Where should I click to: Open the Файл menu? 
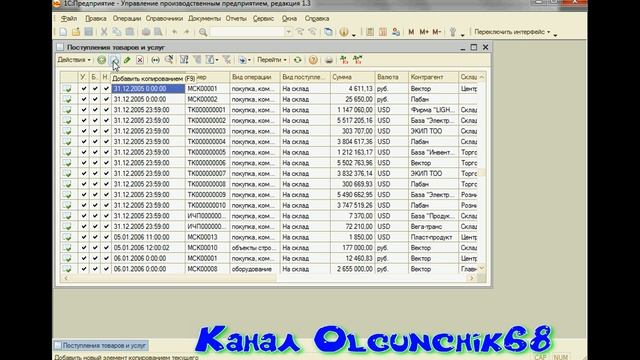(x=69, y=18)
